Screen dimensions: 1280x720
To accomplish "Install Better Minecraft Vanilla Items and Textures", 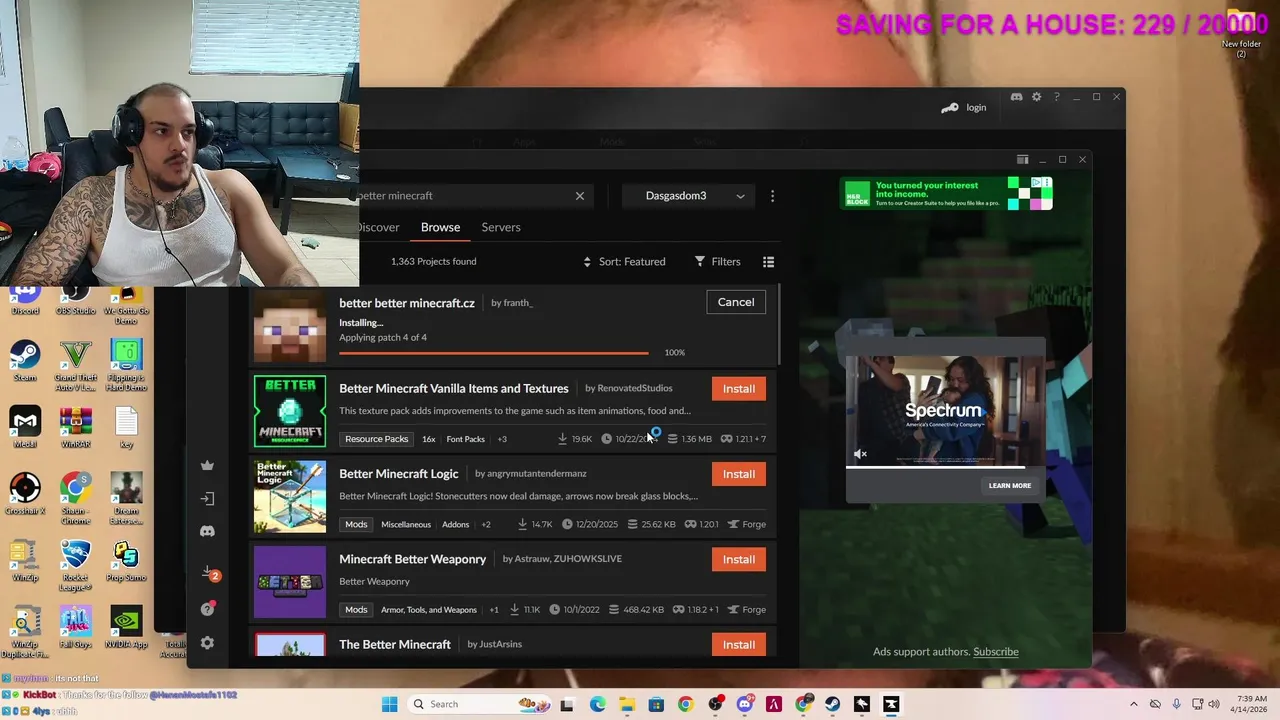I will pos(739,389).
